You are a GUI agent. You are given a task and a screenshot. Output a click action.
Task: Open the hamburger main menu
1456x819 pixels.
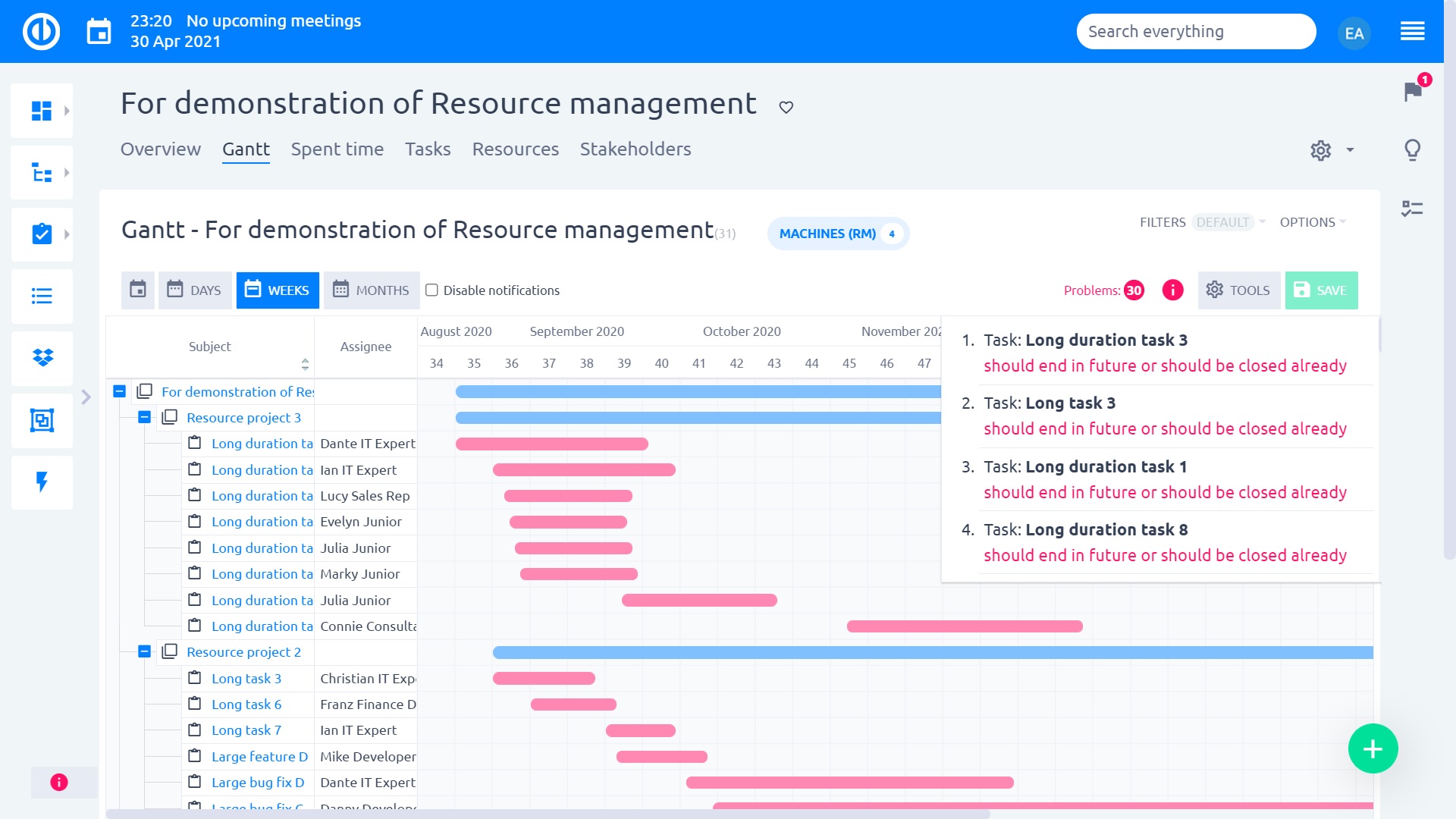pyautogui.click(x=1412, y=31)
